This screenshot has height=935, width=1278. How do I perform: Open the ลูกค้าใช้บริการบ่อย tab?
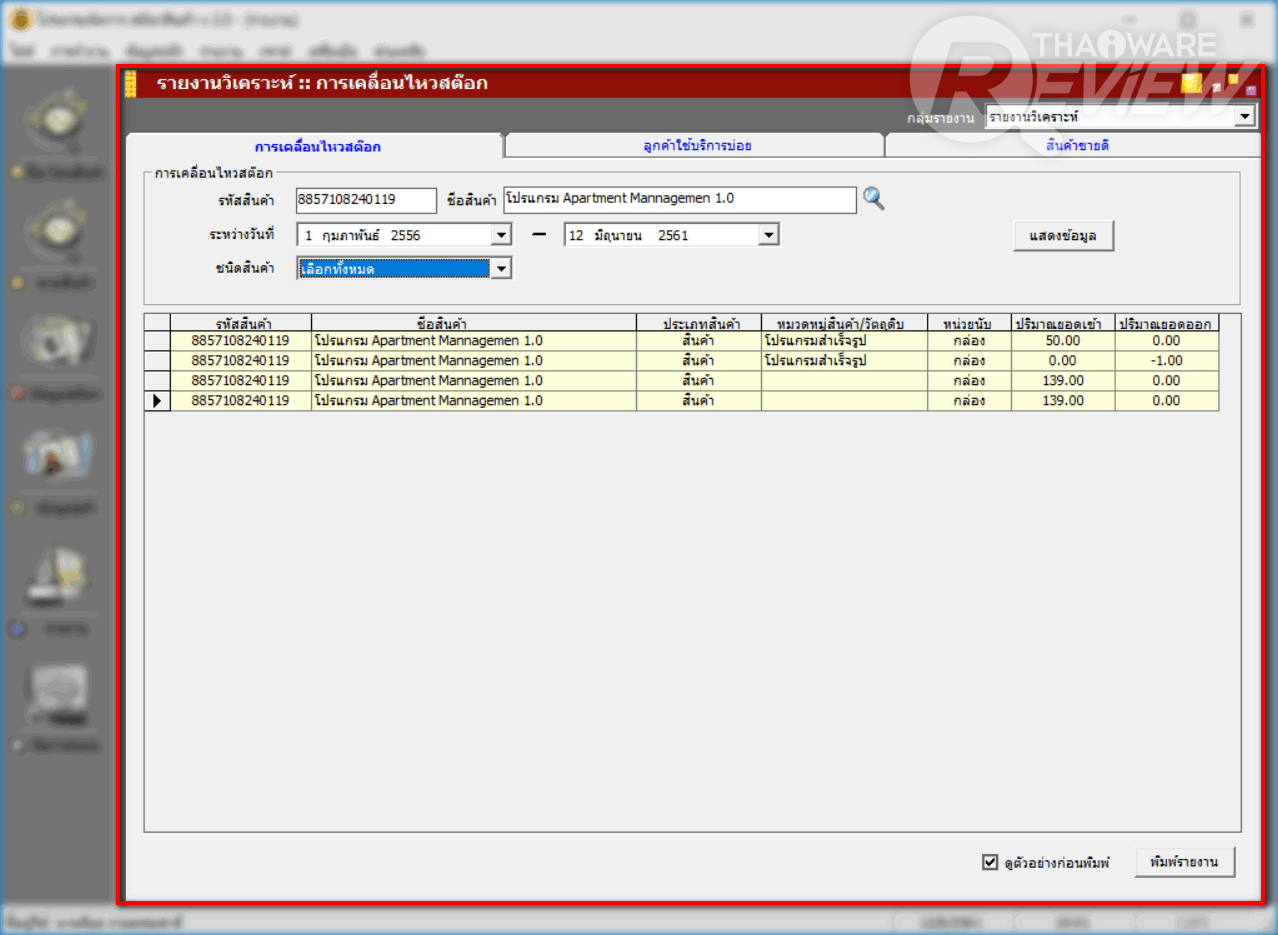[696, 146]
